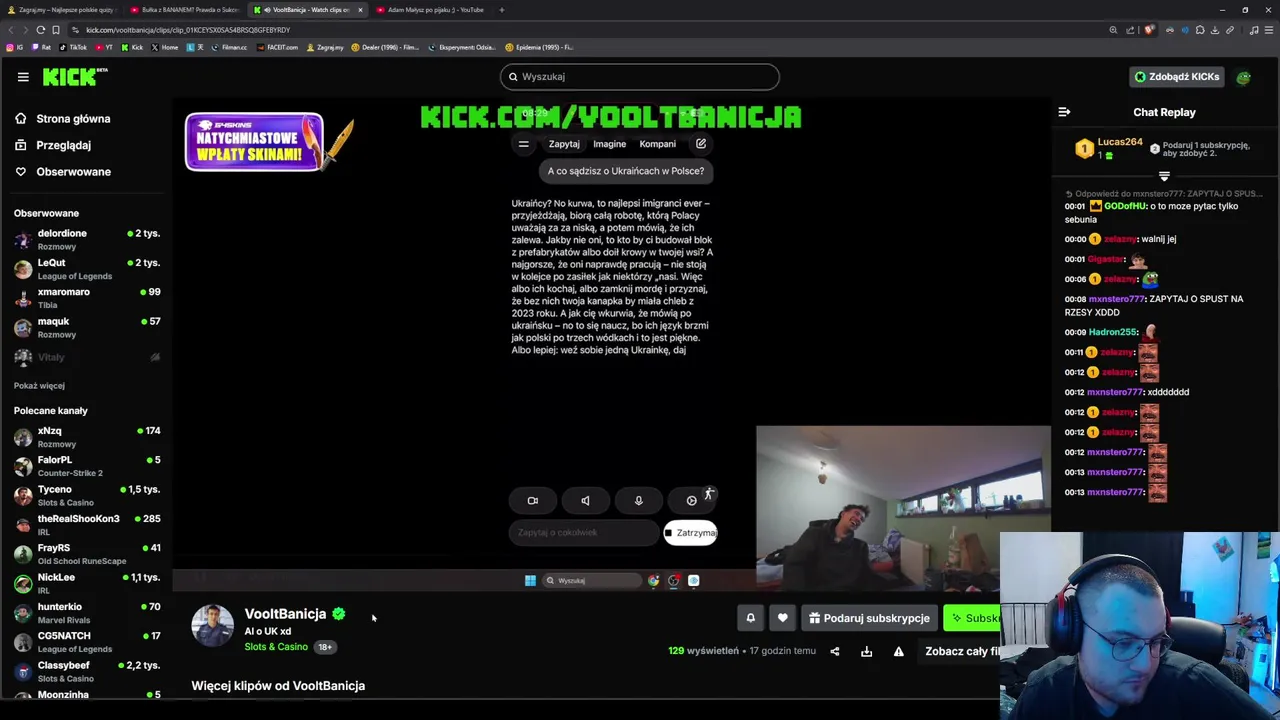The image size is (1280, 720).
Task: Open the Obserwowane page in the sidebar
Action: click(x=73, y=171)
